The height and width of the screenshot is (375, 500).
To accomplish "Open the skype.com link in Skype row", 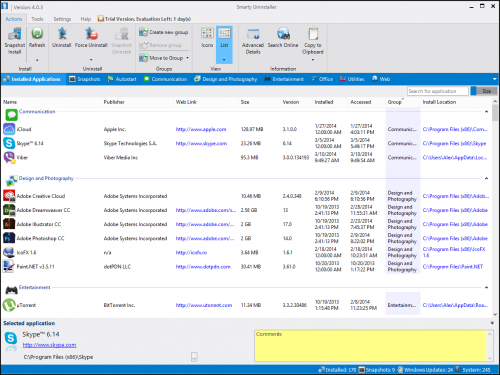I will [201, 143].
